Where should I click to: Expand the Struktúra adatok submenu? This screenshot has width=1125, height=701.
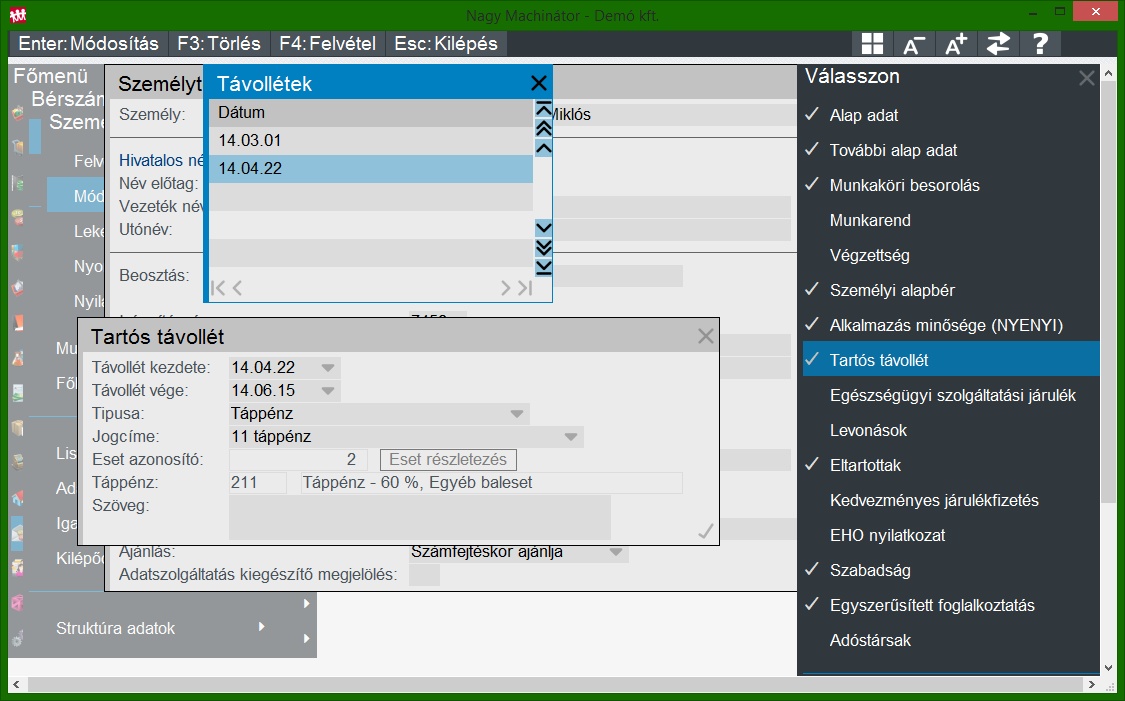click(261, 627)
